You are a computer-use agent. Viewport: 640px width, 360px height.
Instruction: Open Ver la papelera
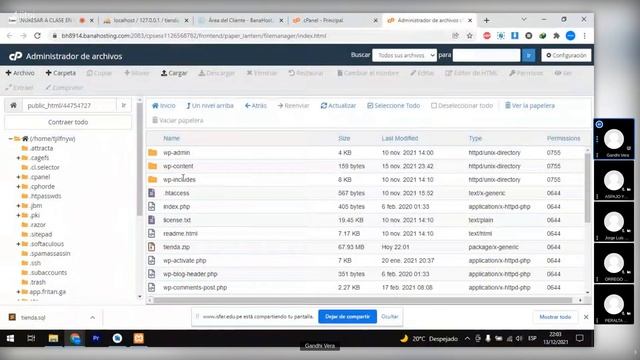[530, 106]
